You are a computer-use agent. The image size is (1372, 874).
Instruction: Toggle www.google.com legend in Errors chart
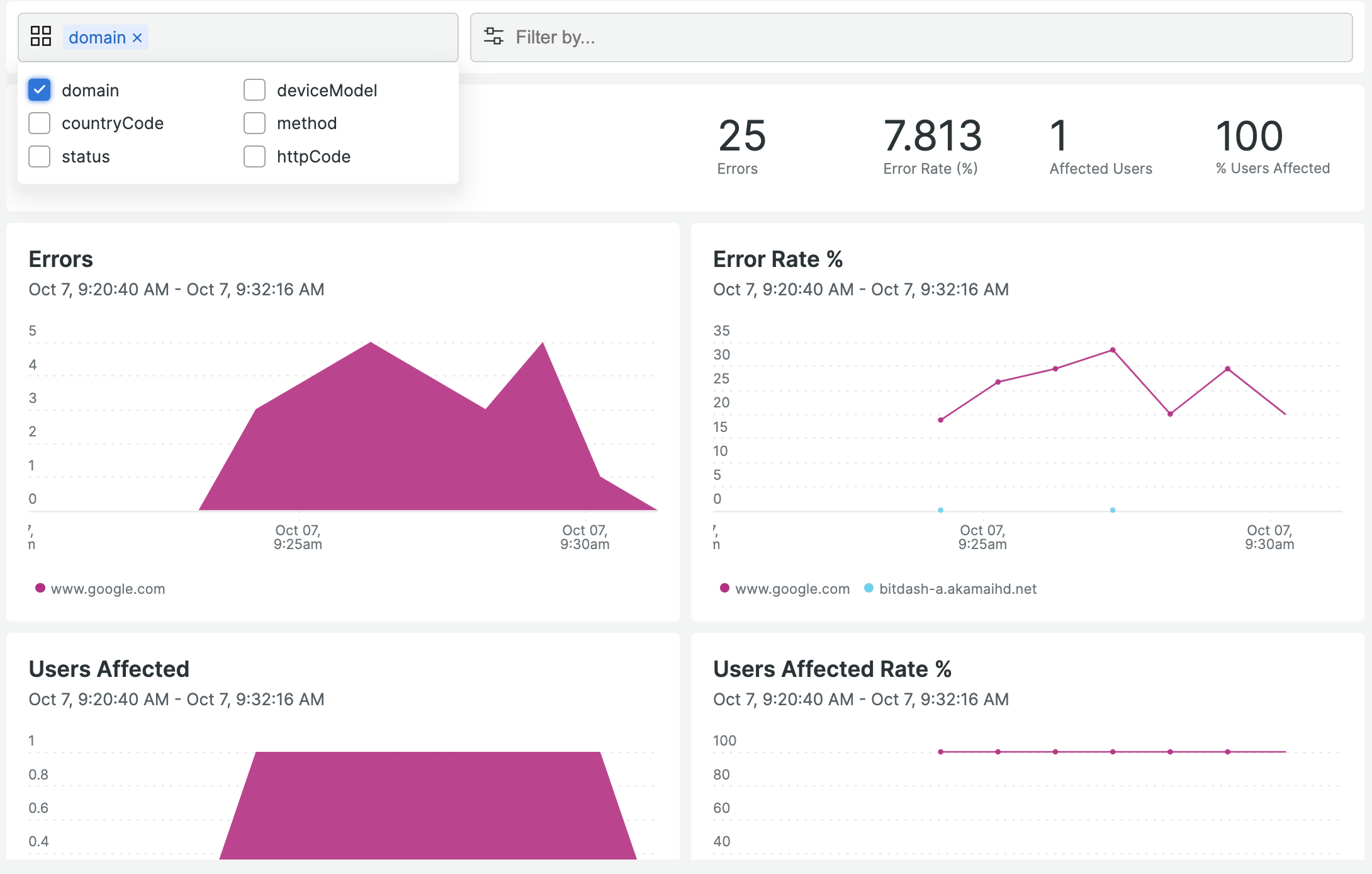point(101,589)
